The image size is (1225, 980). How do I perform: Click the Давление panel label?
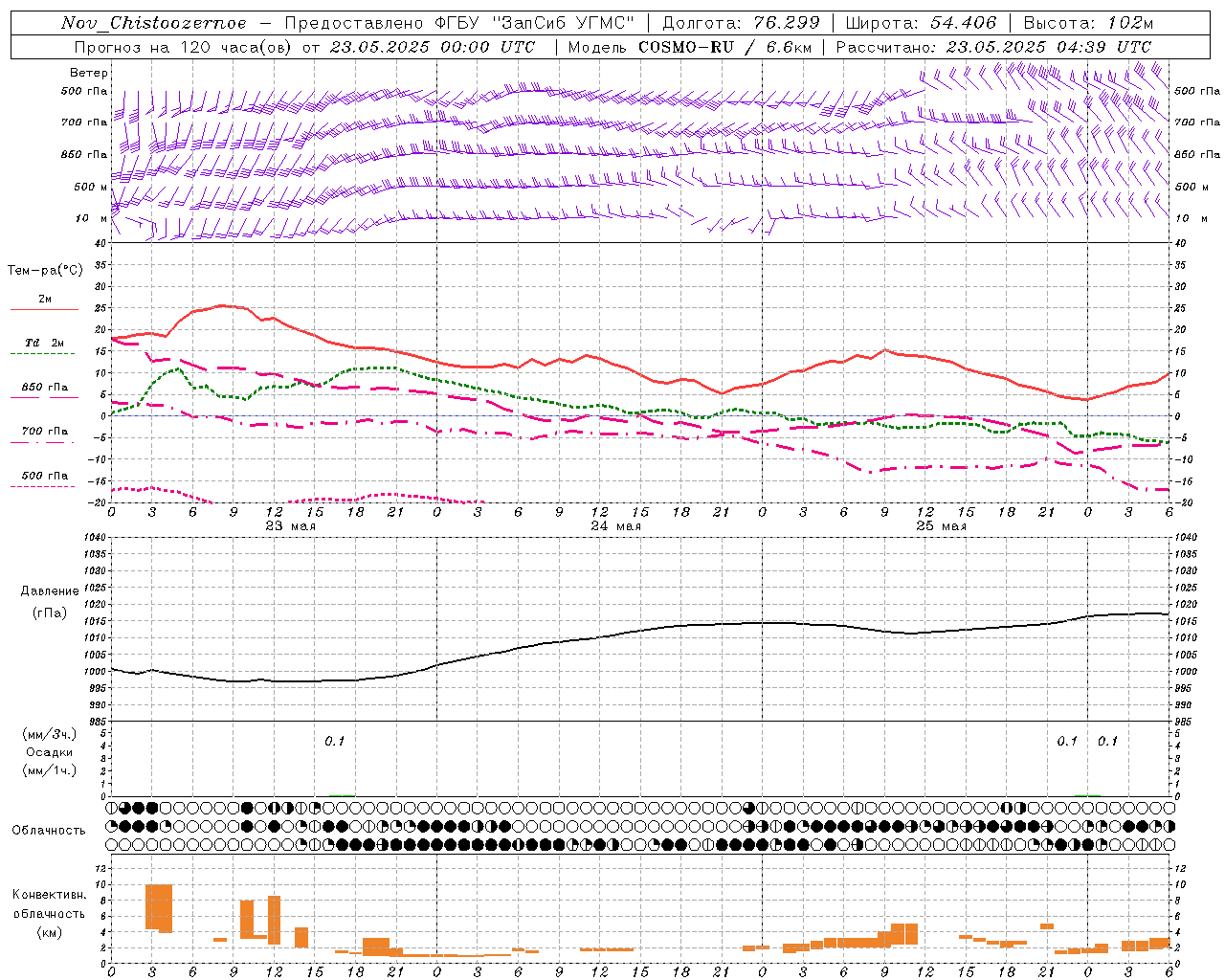(48, 591)
